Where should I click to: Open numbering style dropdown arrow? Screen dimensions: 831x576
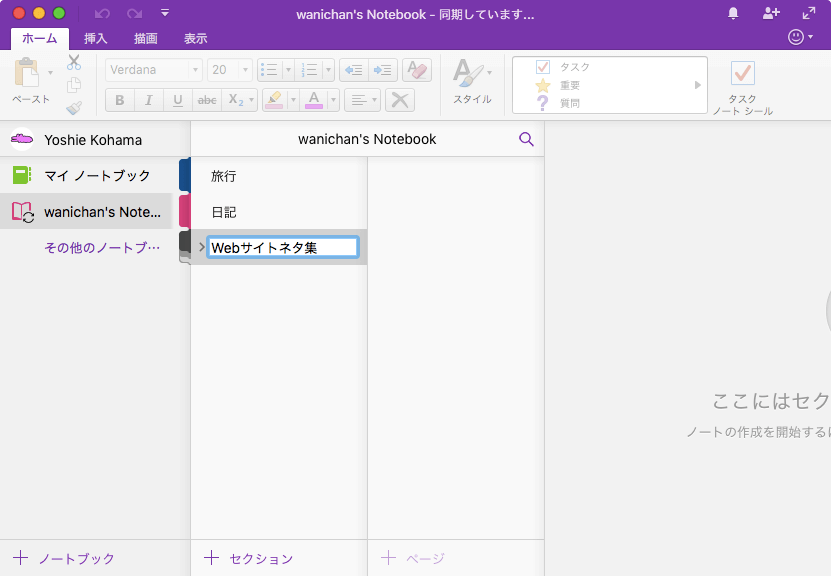coord(329,70)
